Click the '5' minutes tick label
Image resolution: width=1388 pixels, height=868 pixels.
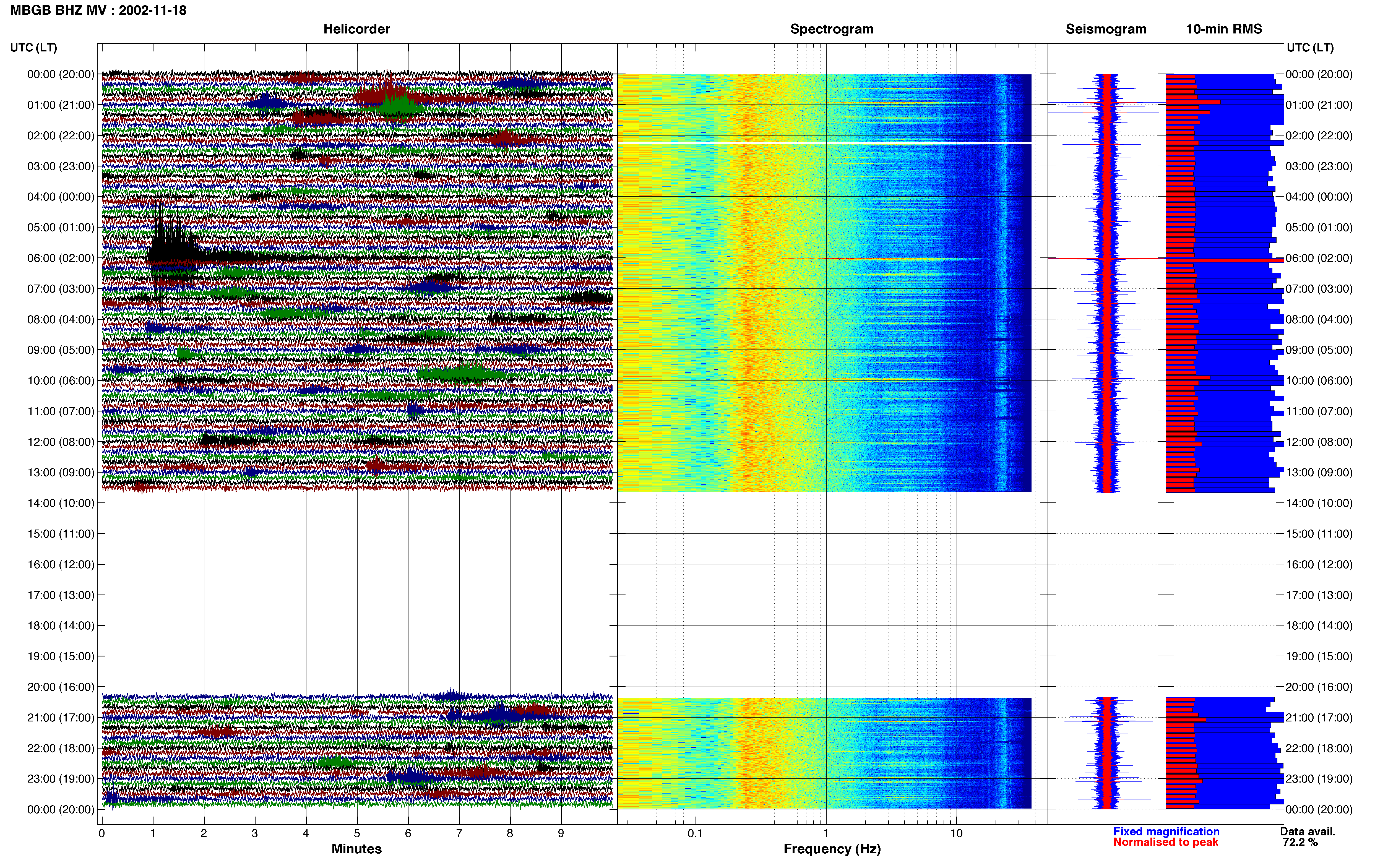point(356,833)
